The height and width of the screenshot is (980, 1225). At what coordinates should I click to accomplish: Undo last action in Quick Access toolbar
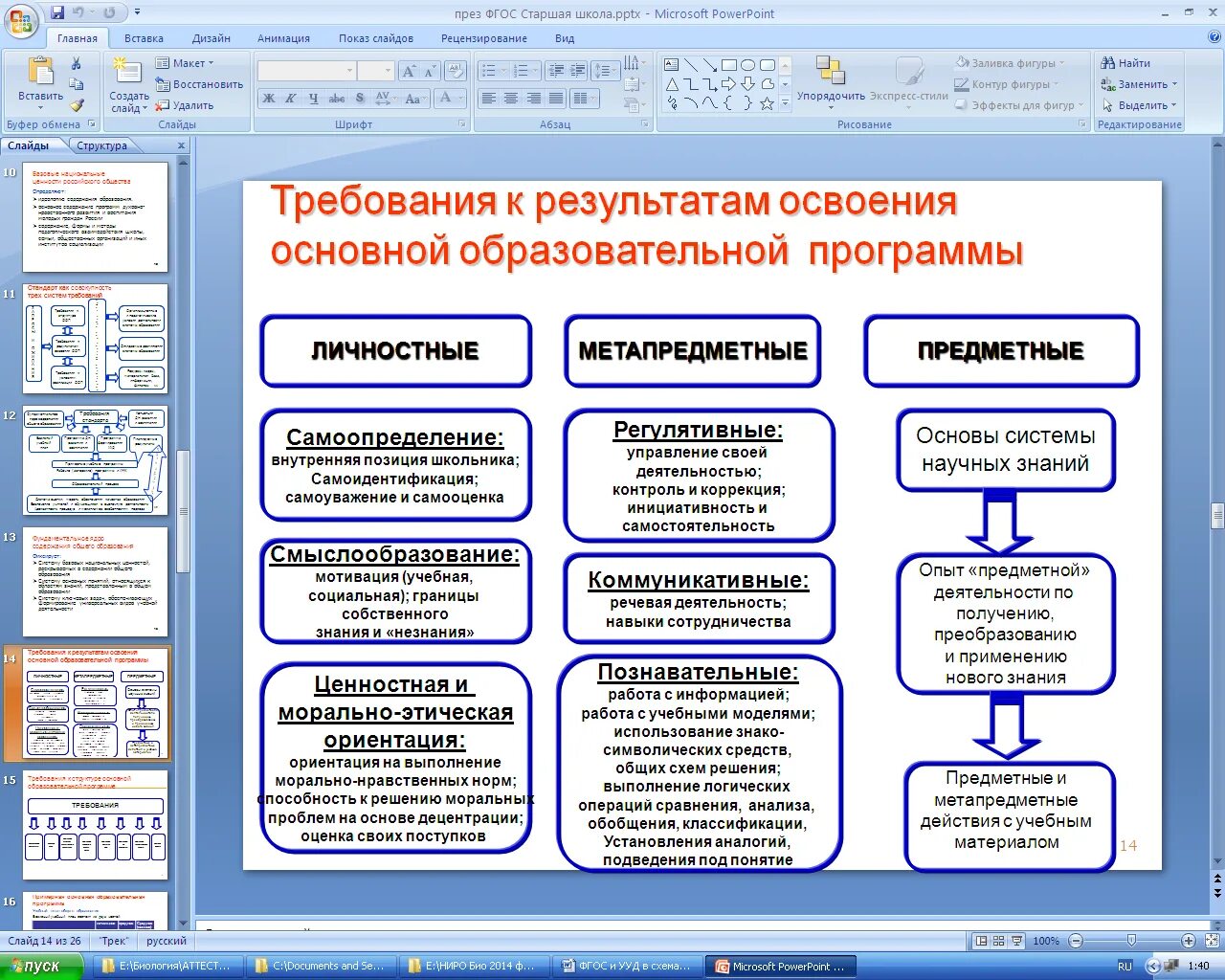pos(78,12)
